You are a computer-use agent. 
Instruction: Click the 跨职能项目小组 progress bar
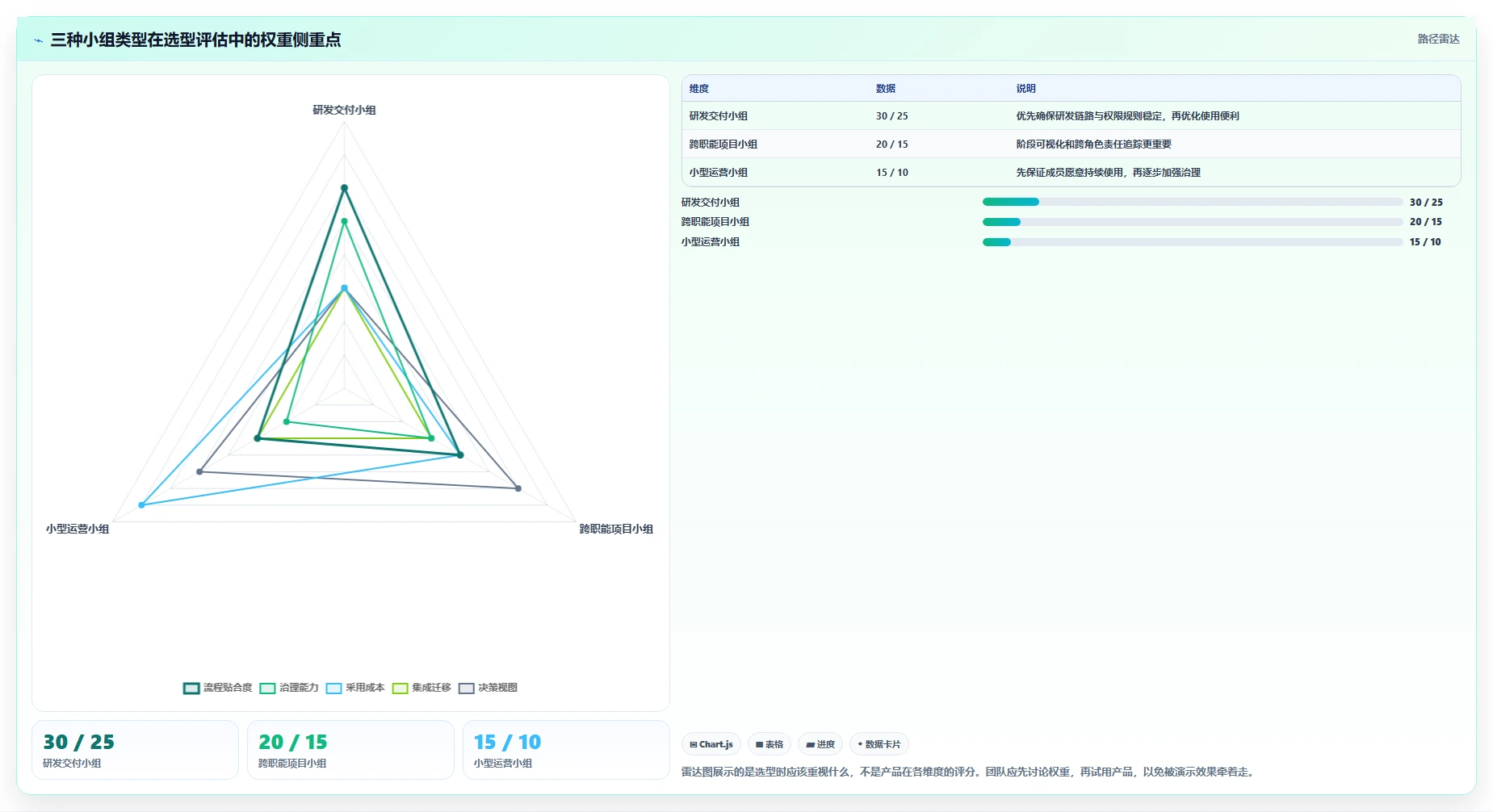(1193, 222)
